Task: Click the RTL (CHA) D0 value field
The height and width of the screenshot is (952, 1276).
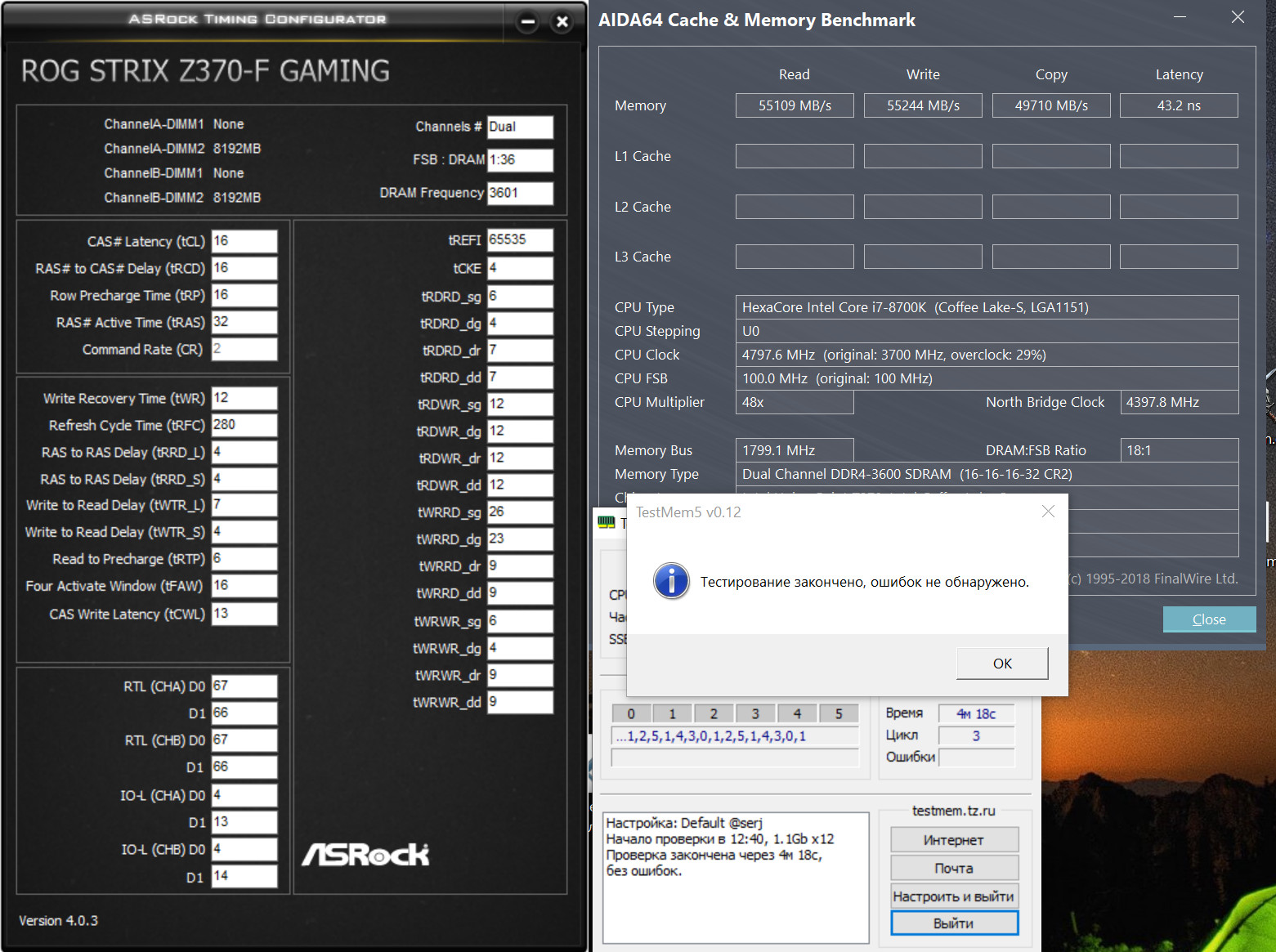Action: (x=244, y=686)
